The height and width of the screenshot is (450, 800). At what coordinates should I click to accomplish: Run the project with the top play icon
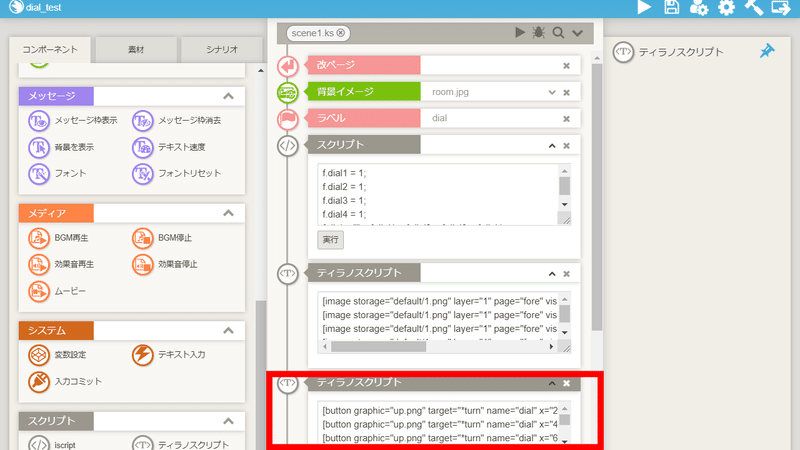[x=644, y=7]
